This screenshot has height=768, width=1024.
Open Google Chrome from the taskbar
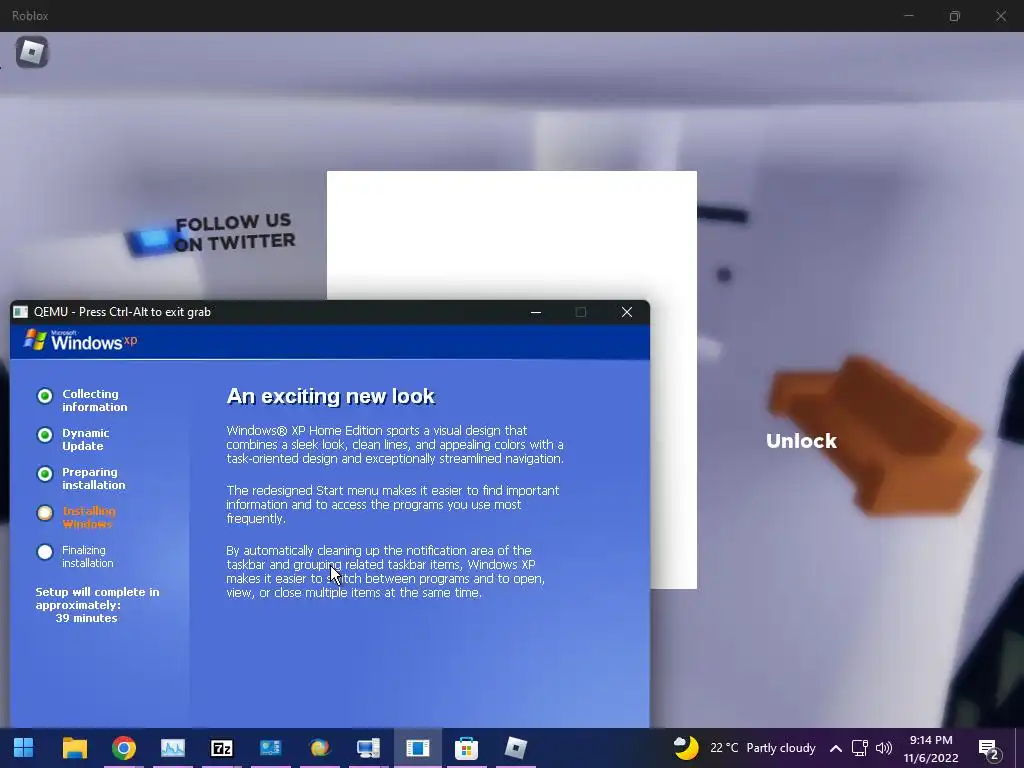point(123,748)
